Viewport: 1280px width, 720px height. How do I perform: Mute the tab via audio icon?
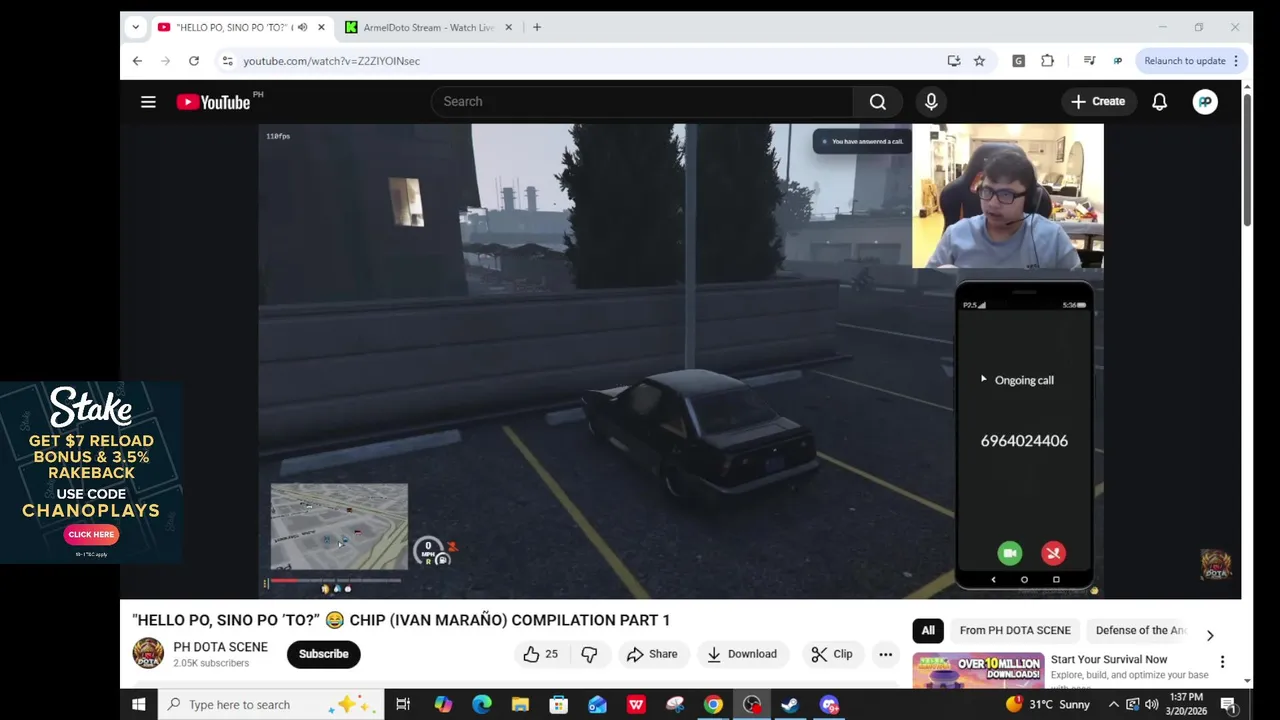[302, 27]
